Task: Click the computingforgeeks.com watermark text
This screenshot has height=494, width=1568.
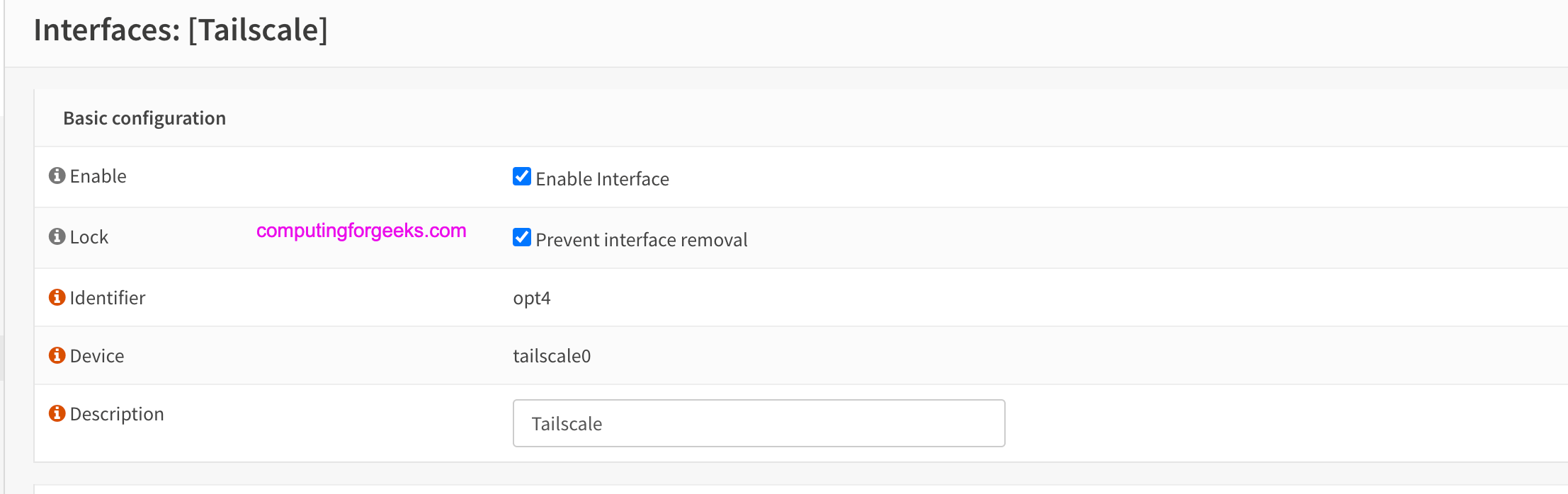Action: pos(361,231)
